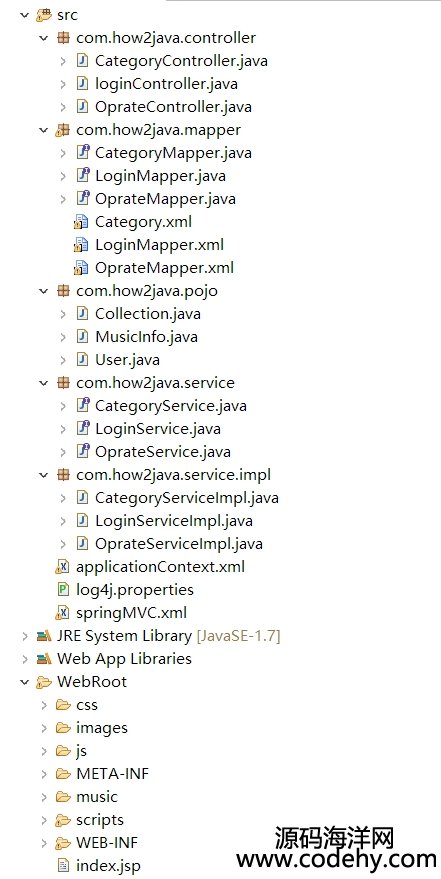Viewport: 441px width, 879px height.
Task: Click the com.how2java.controller package icon
Action: tap(63, 38)
